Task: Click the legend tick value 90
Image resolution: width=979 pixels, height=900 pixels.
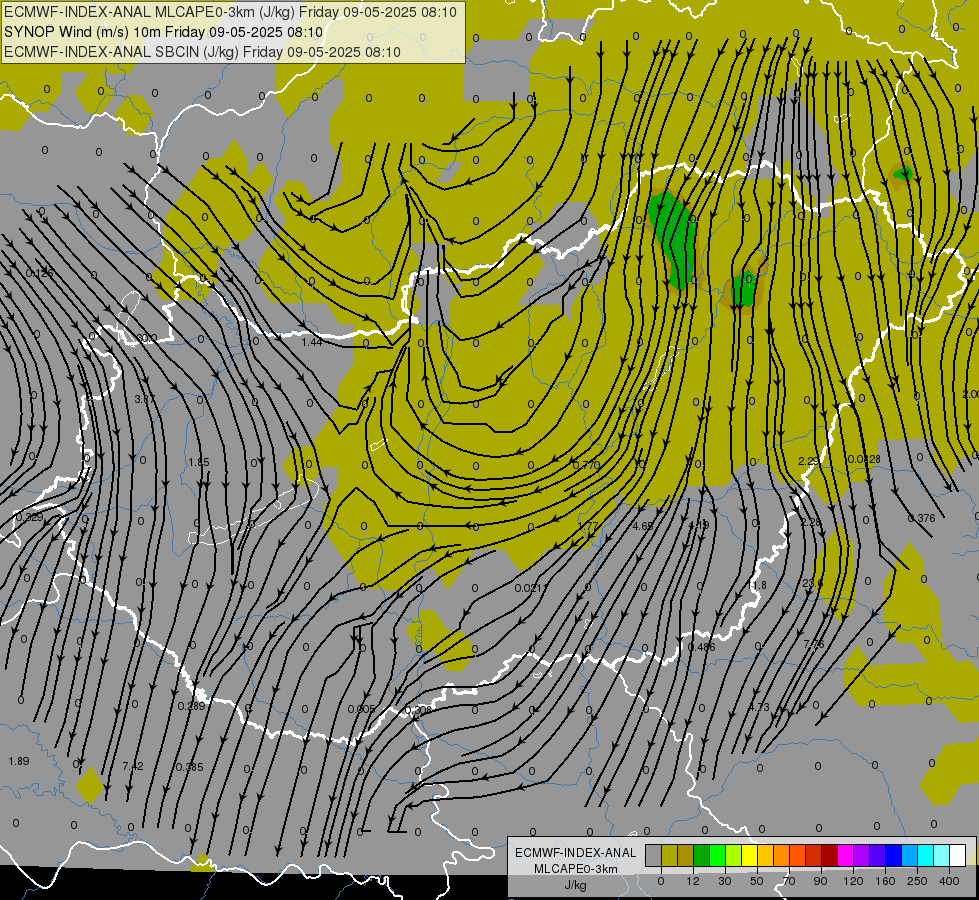Action: pyautogui.click(x=820, y=881)
